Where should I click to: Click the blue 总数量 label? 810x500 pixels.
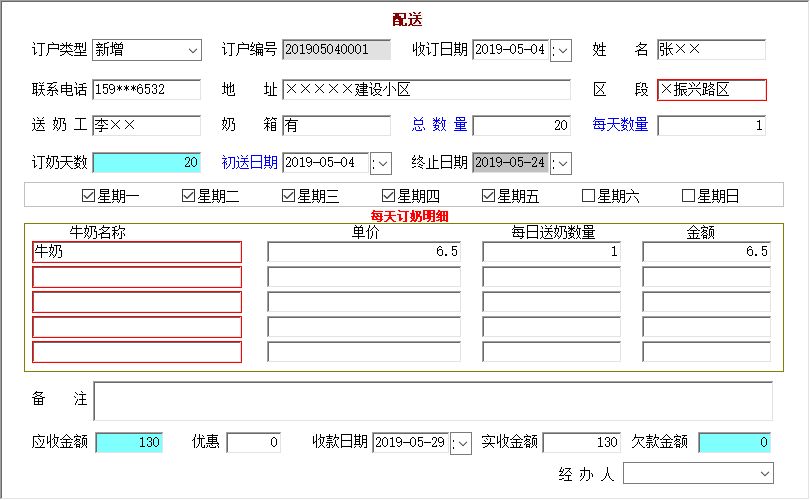pyautogui.click(x=440, y=124)
